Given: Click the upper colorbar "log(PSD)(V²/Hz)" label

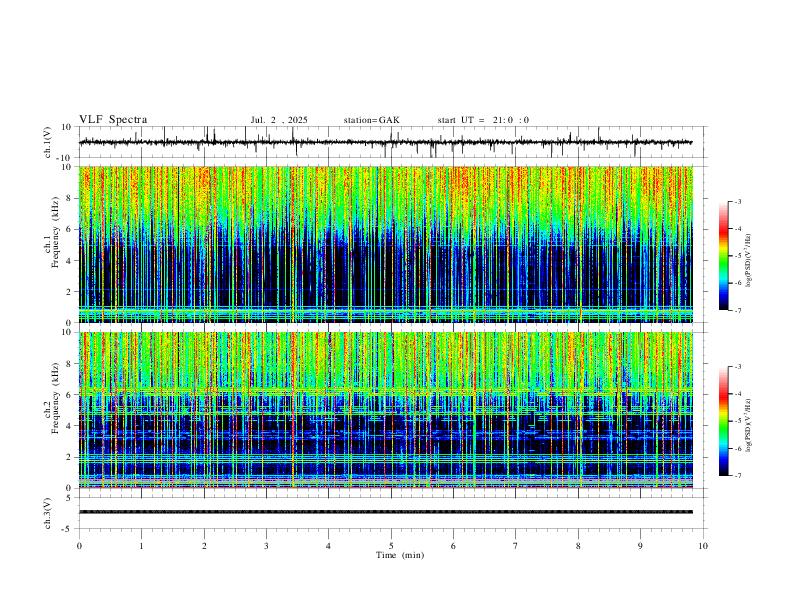Looking at the screenshot, I should 749,261.
